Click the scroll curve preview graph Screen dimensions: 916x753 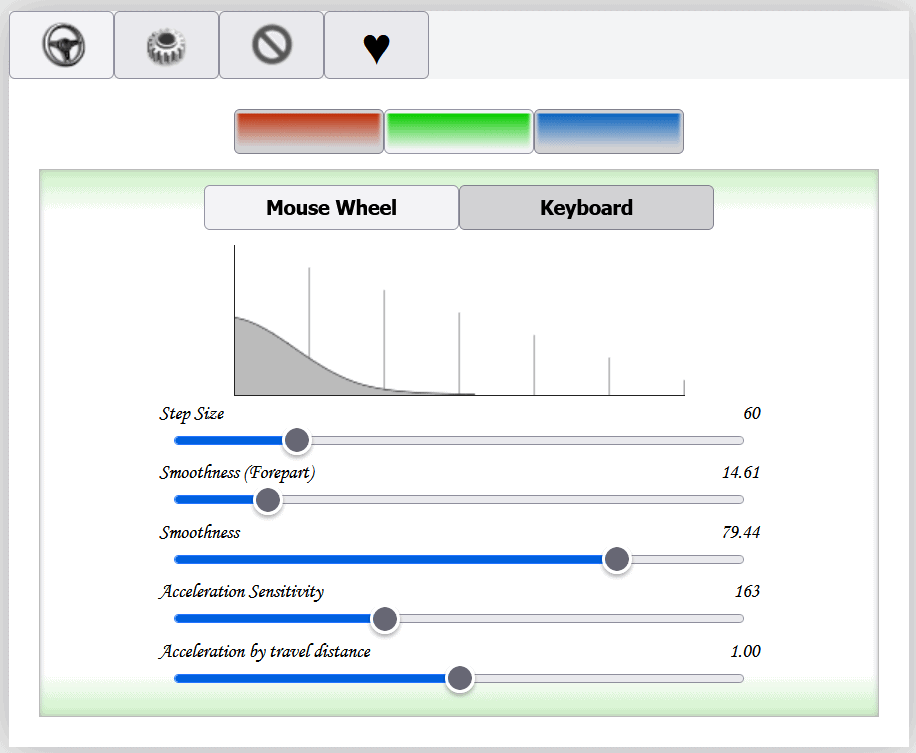[459, 321]
